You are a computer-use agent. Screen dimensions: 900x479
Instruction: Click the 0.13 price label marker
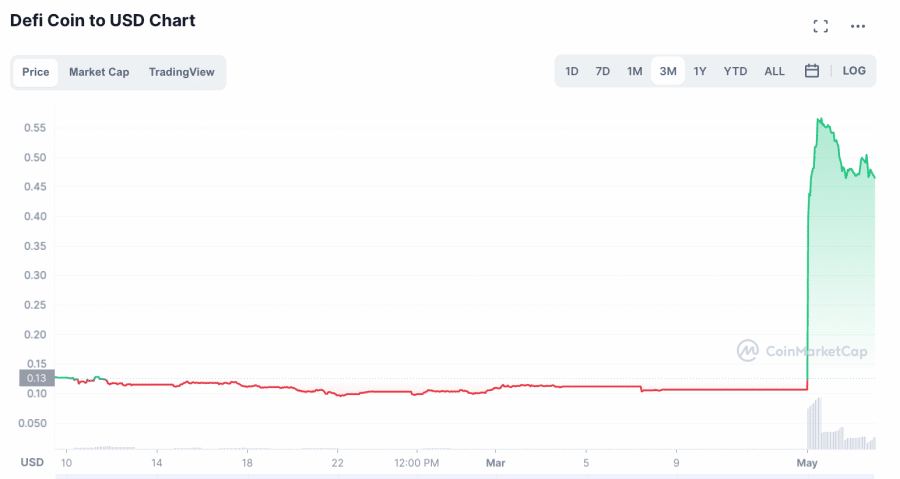37,378
